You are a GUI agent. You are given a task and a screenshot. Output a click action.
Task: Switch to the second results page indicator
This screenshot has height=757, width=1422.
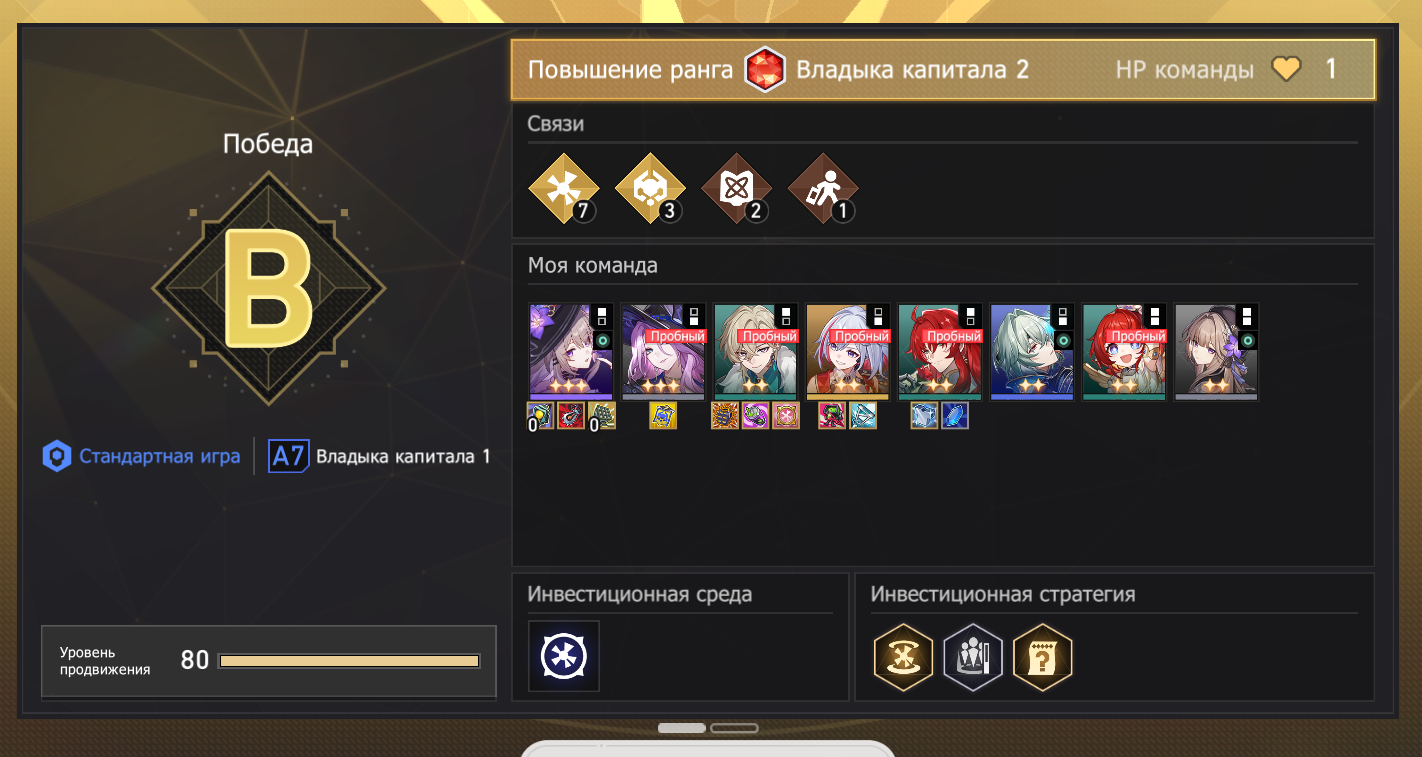[734, 728]
